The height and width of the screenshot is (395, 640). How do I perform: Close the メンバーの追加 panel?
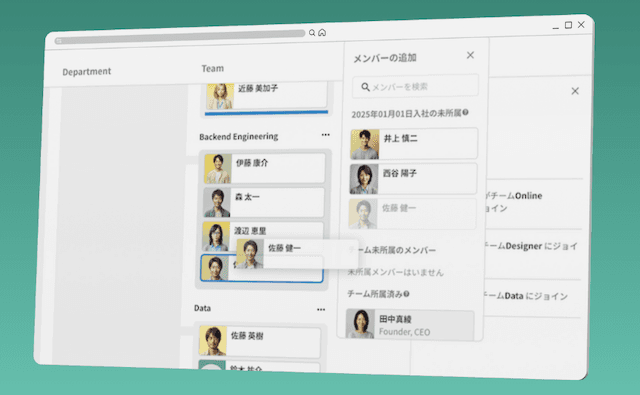470,55
